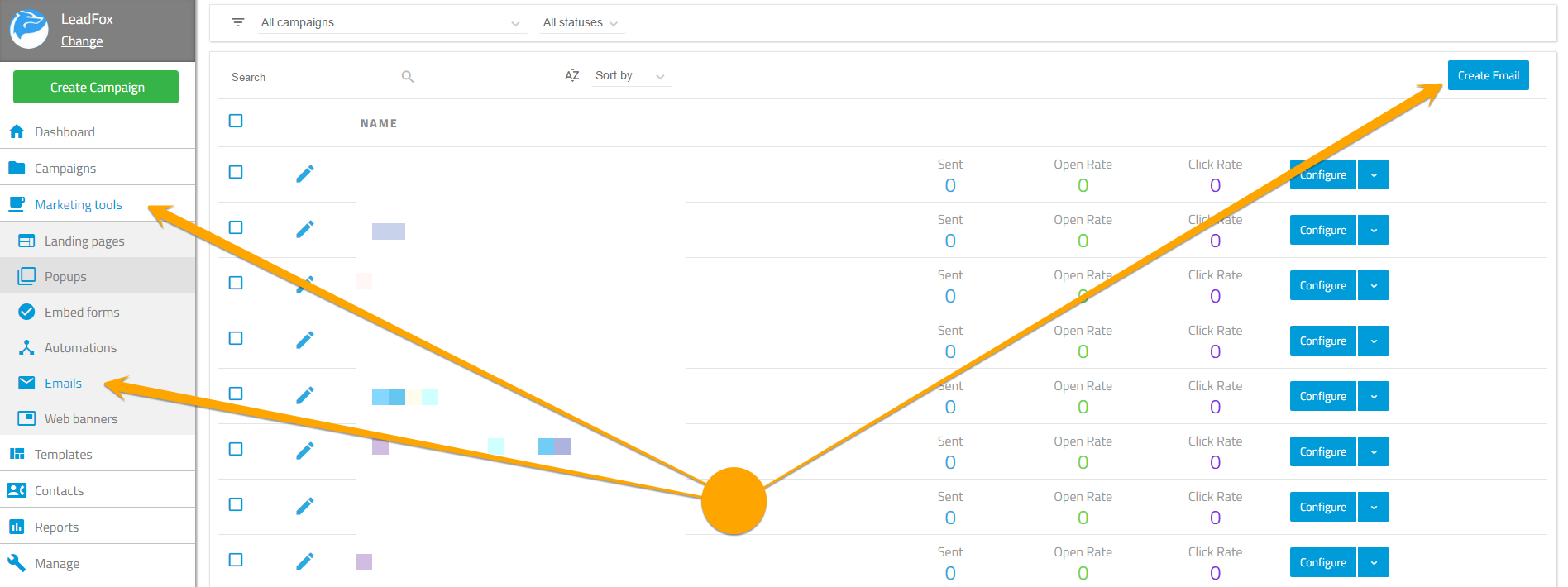The image size is (1568, 587).
Task: Open the Sort by dropdown
Action: [630, 75]
